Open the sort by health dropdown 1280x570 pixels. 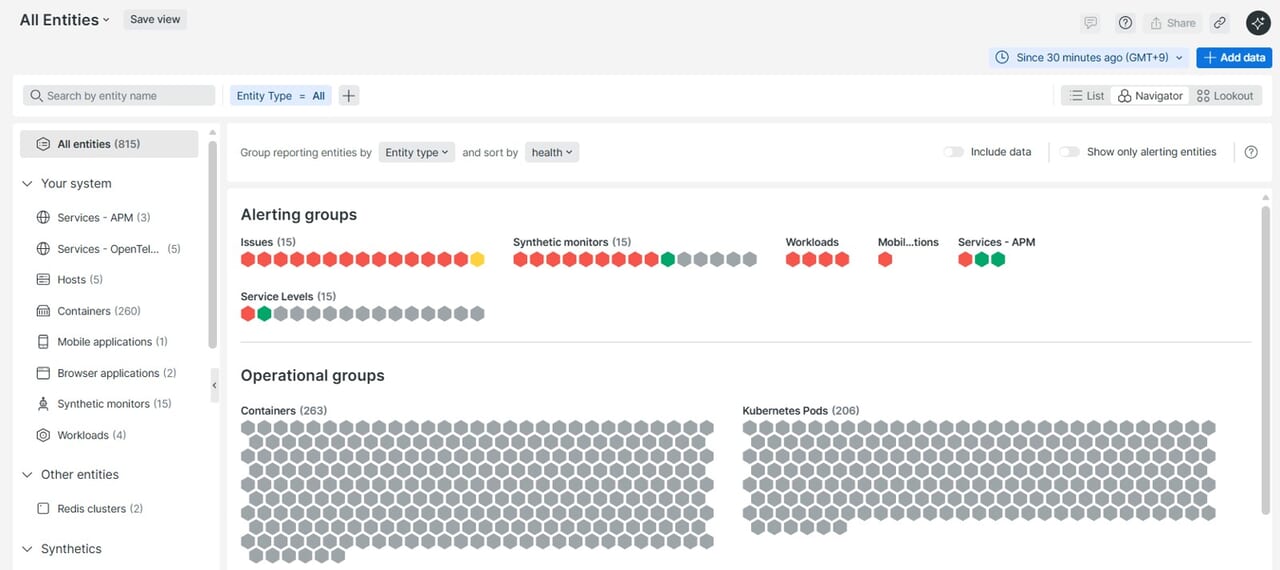(x=552, y=152)
